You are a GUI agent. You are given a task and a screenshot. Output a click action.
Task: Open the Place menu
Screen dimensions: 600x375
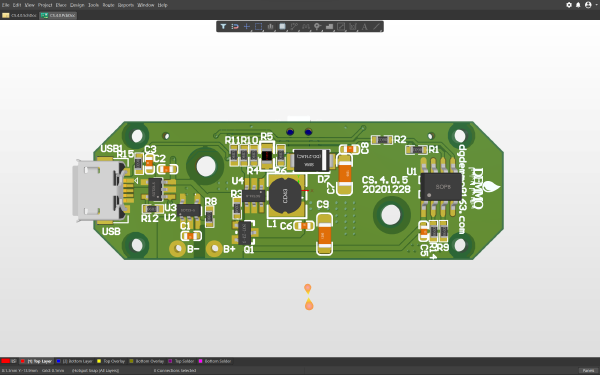[x=61, y=5]
